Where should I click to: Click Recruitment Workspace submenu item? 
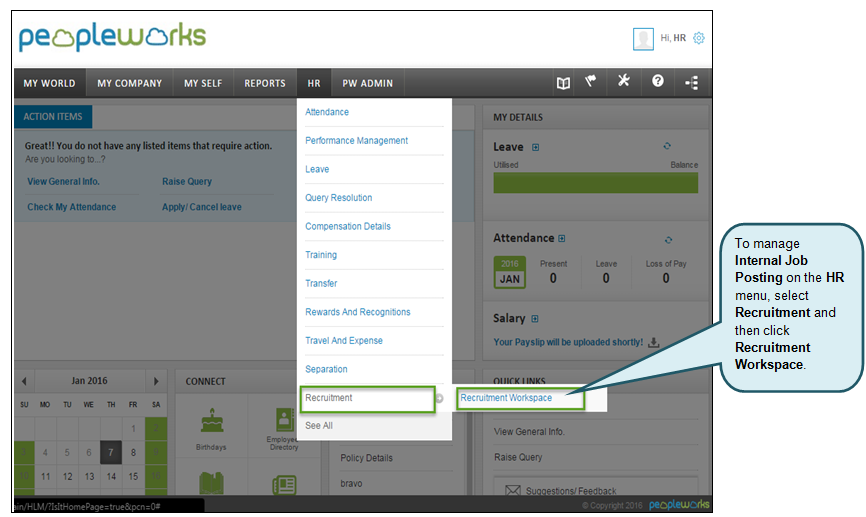tap(520, 398)
